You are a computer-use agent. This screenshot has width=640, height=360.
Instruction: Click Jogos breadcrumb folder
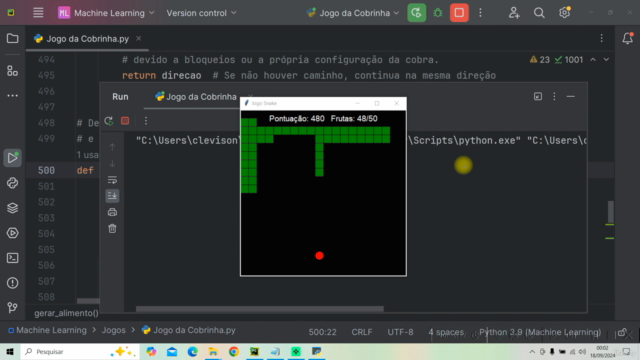(113, 330)
